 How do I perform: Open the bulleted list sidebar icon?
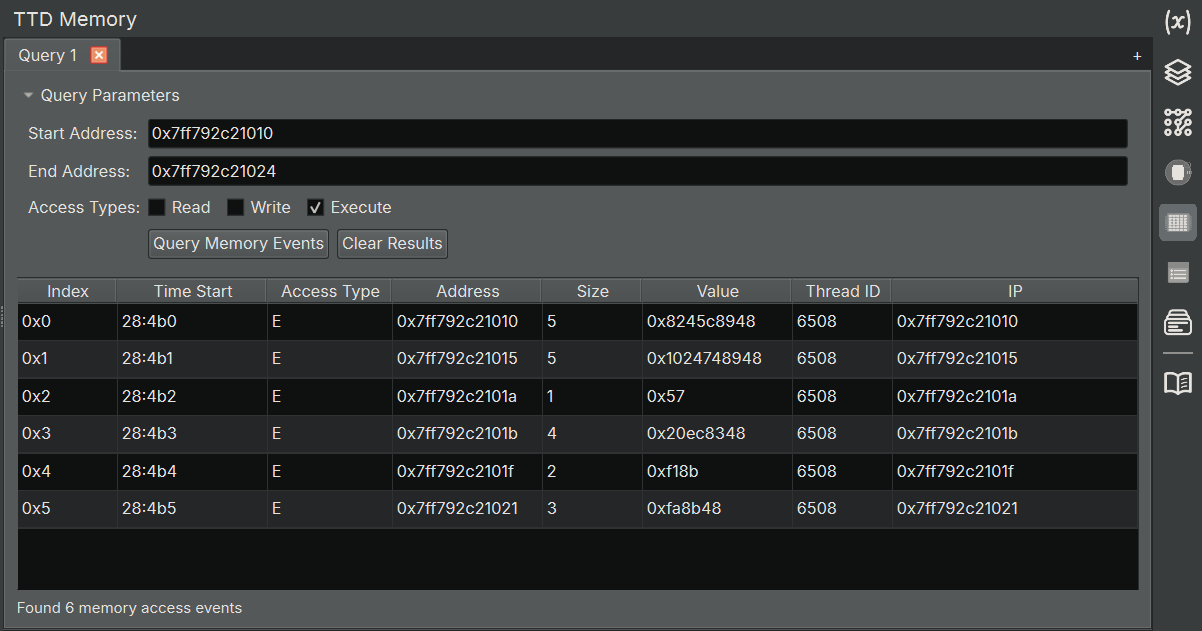coord(1177,272)
